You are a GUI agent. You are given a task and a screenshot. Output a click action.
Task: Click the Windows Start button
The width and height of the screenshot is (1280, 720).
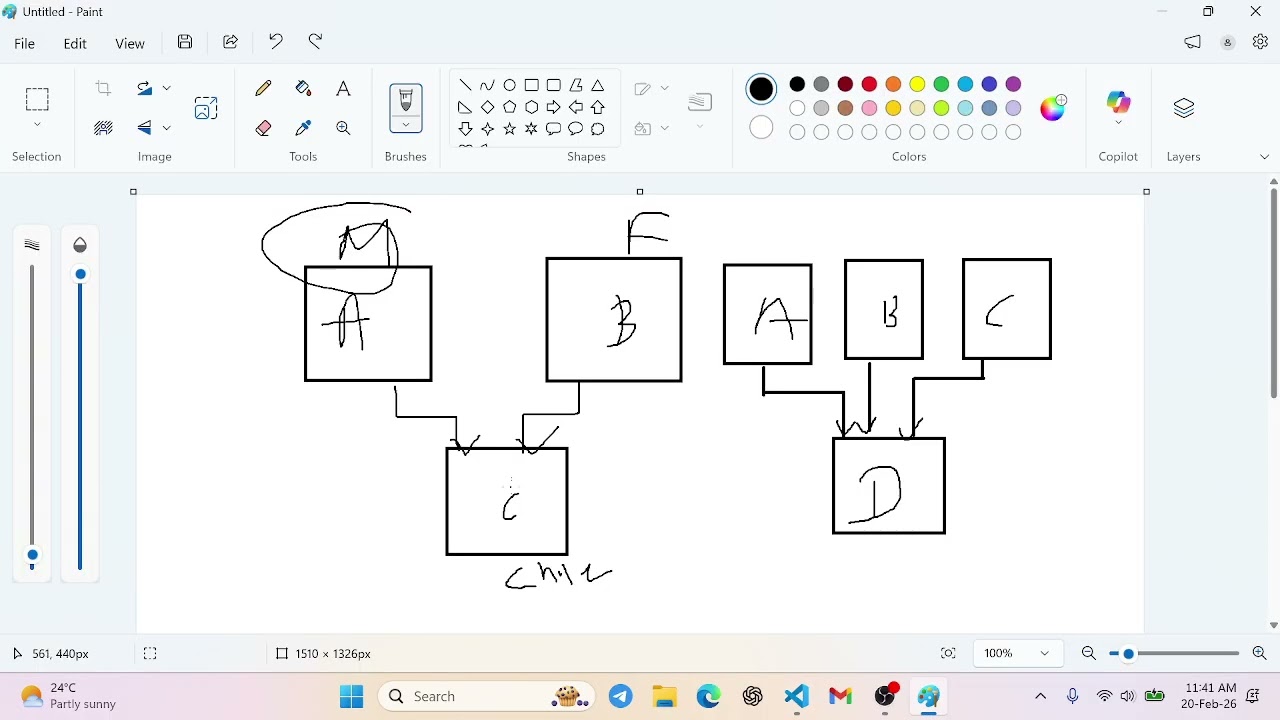coord(352,697)
